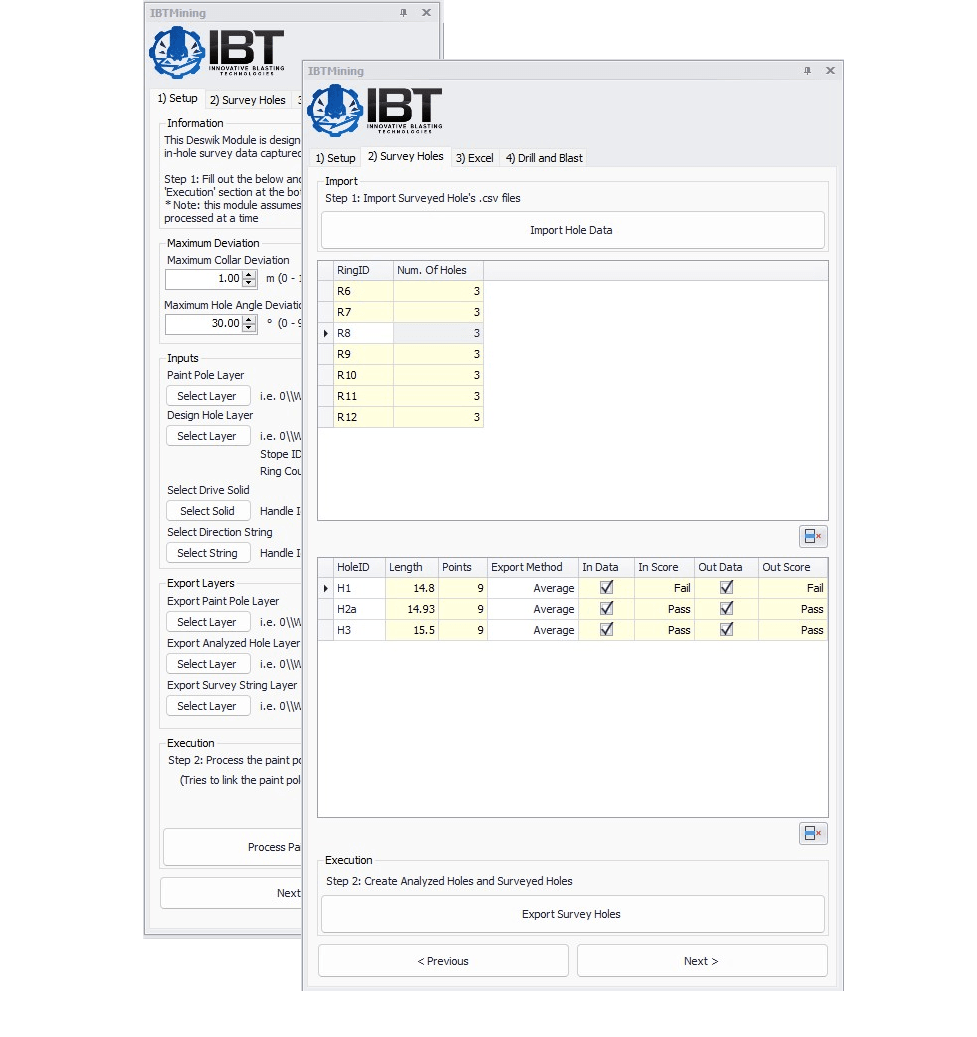Switch to the 3) Excel tab
Screen dimensions: 977x1037
pos(474,158)
